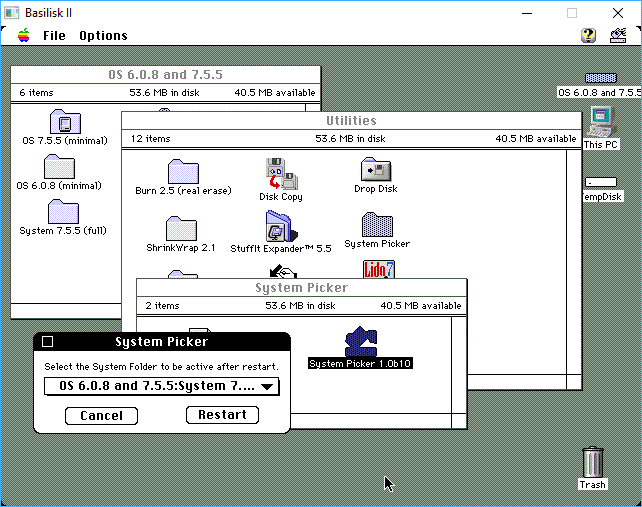642x507 pixels.
Task: Click the Basilisk II app icon in title bar
Action: coord(11,13)
